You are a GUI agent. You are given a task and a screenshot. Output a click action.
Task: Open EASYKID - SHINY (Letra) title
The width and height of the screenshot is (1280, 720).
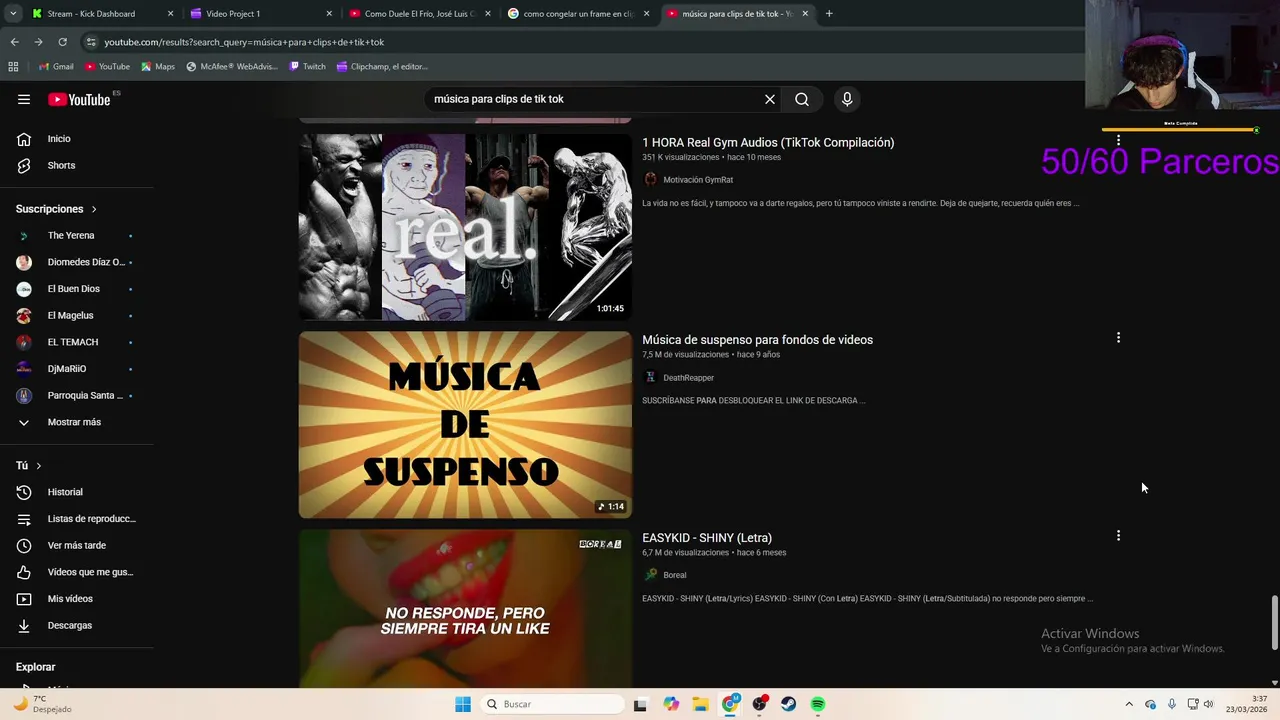point(707,538)
